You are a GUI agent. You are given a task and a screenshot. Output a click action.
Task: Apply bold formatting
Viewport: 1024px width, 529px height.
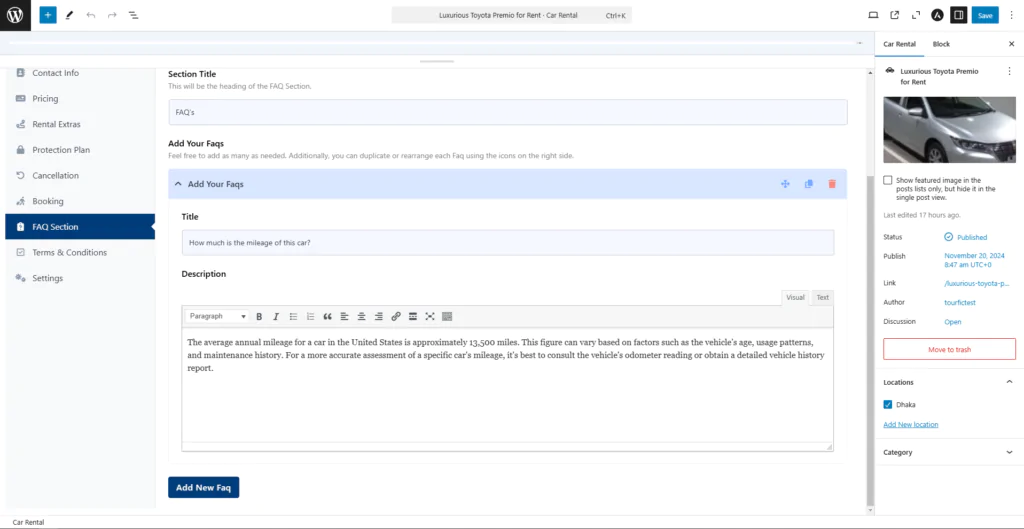[x=259, y=316]
